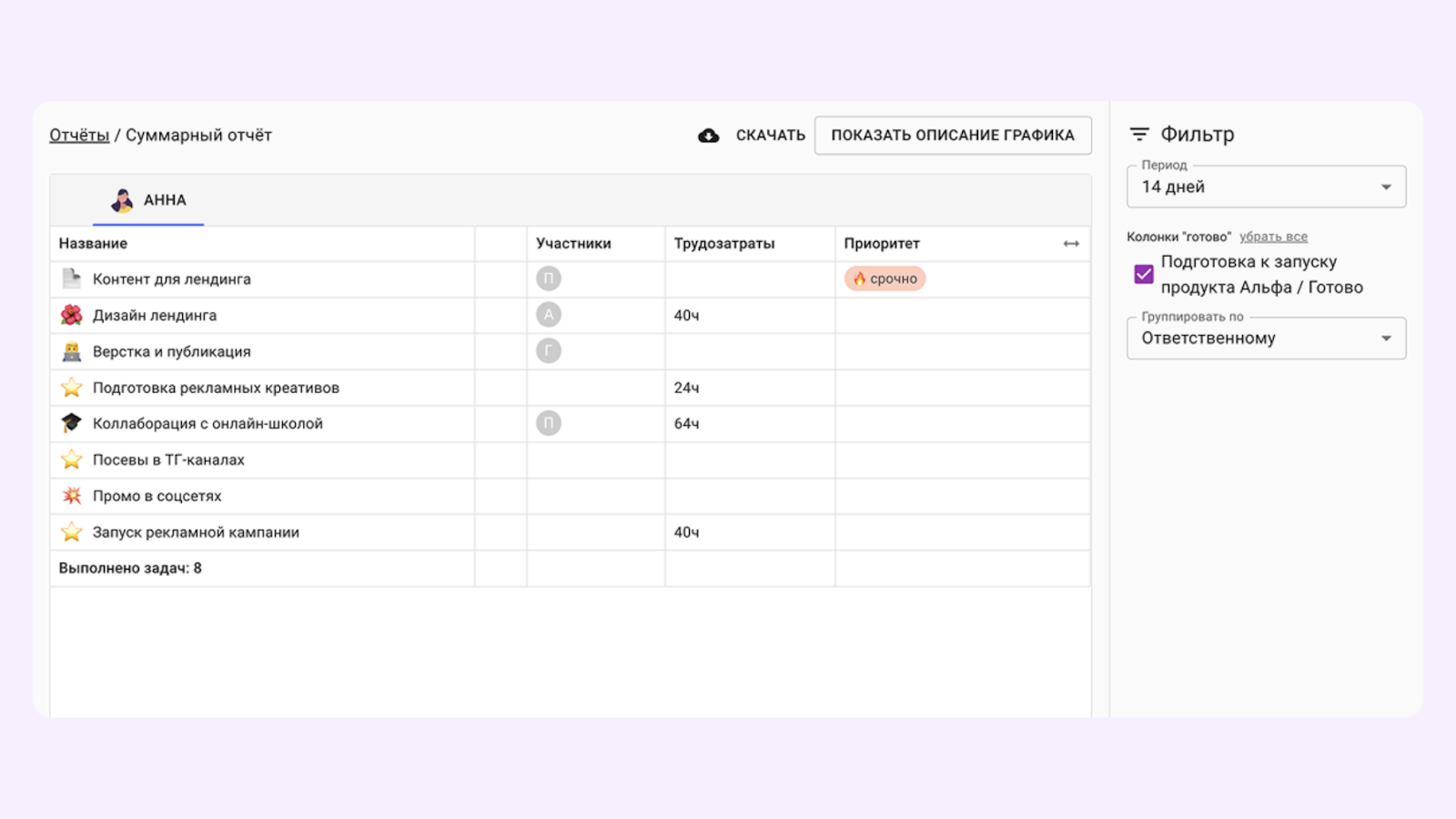Image resolution: width=1456 pixels, height=819 pixels.
Task: Select the Анна tab
Action: pyautogui.click(x=149, y=200)
